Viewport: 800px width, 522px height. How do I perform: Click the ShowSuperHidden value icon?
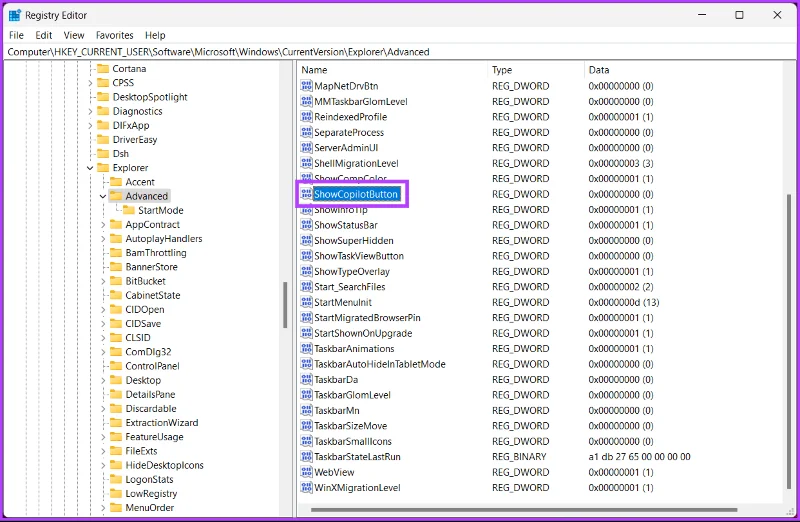click(306, 240)
